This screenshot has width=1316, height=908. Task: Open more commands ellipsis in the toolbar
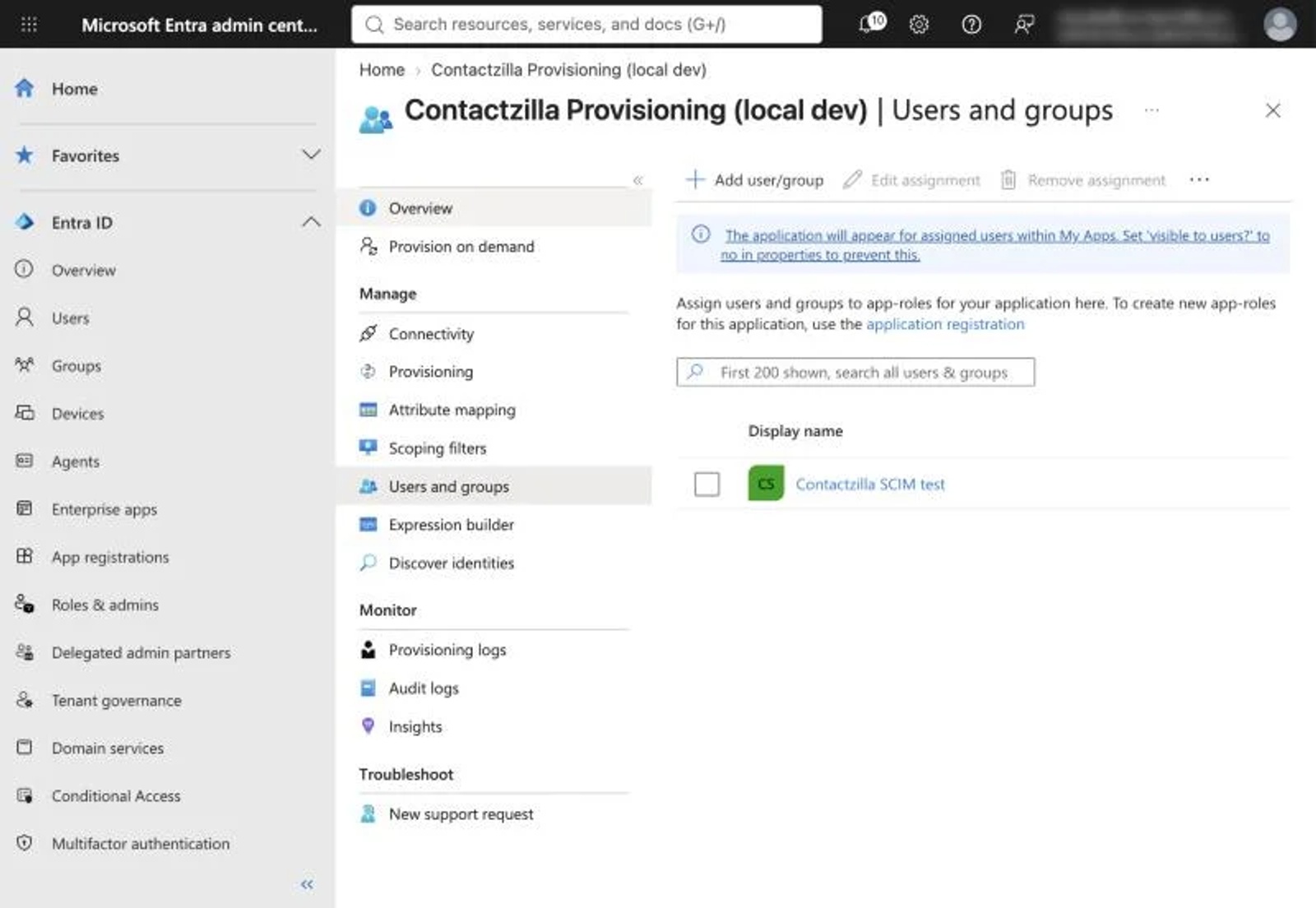coord(1199,179)
